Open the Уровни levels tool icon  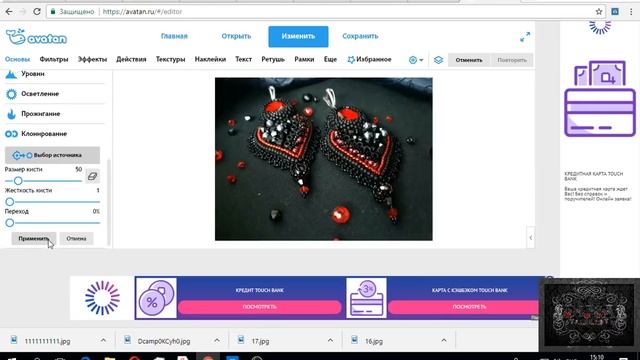click(11, 74)
